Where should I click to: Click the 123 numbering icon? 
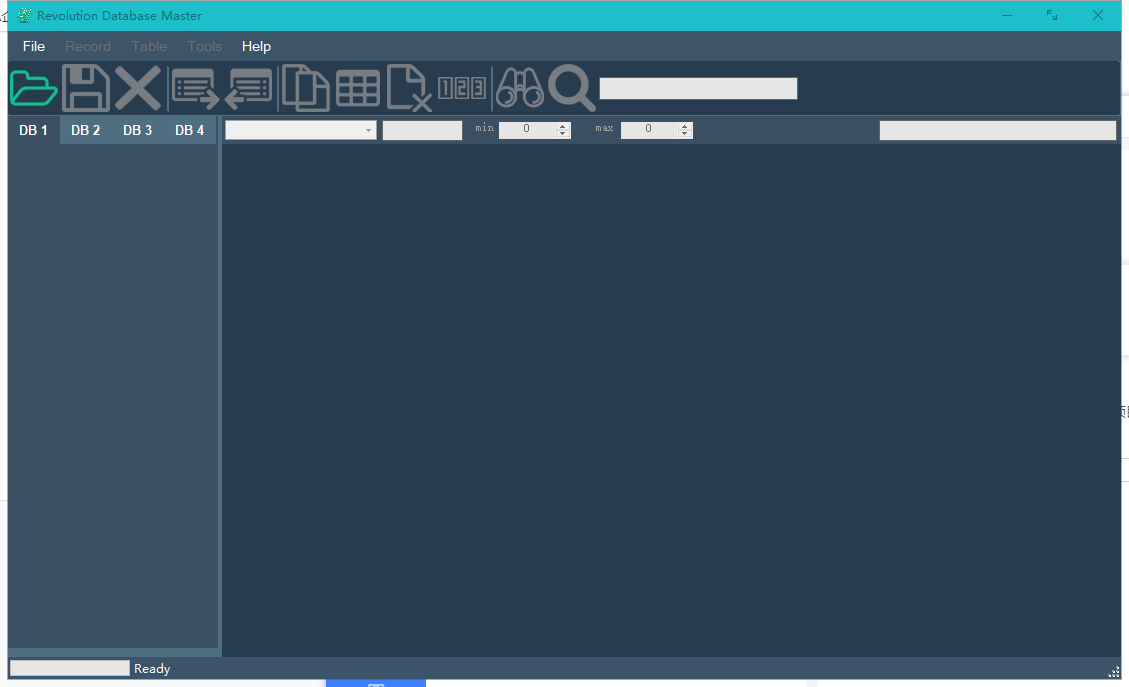pos(462,88)
